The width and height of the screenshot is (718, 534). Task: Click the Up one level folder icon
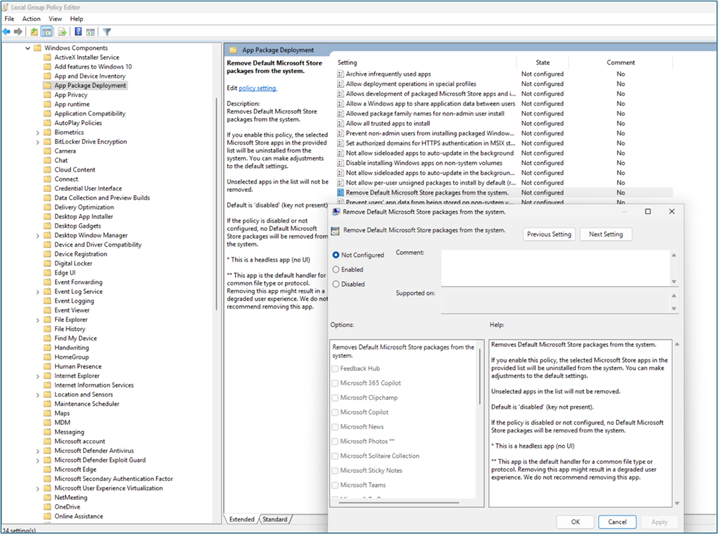click(x=34, y=32)
